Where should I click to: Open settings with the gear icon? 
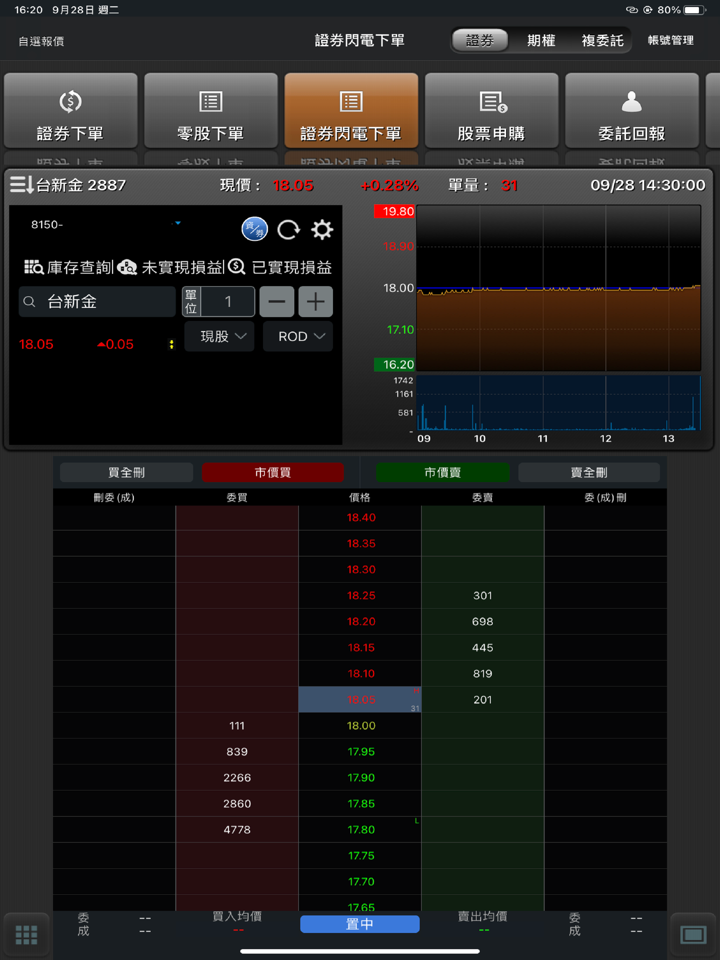tap(321, 230)
